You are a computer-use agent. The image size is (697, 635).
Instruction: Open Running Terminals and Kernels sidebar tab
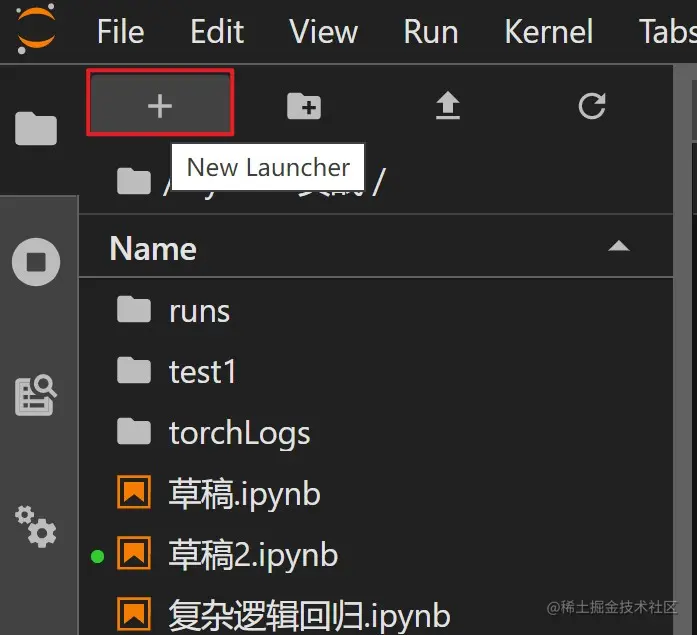[x=36, y=262]
